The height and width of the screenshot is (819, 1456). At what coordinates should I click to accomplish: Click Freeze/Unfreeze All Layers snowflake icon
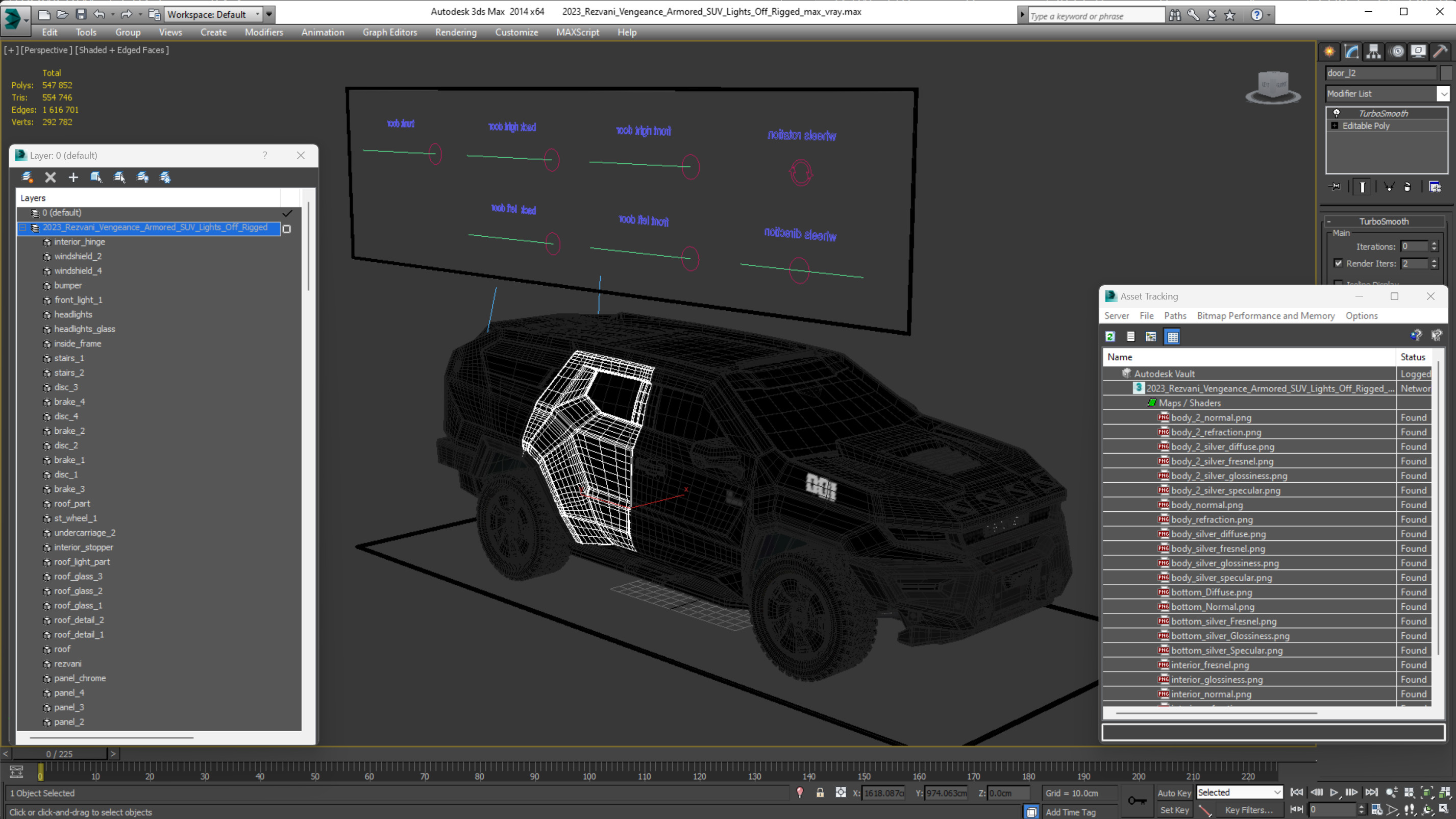pyautogui.click(x=165, y=178)
